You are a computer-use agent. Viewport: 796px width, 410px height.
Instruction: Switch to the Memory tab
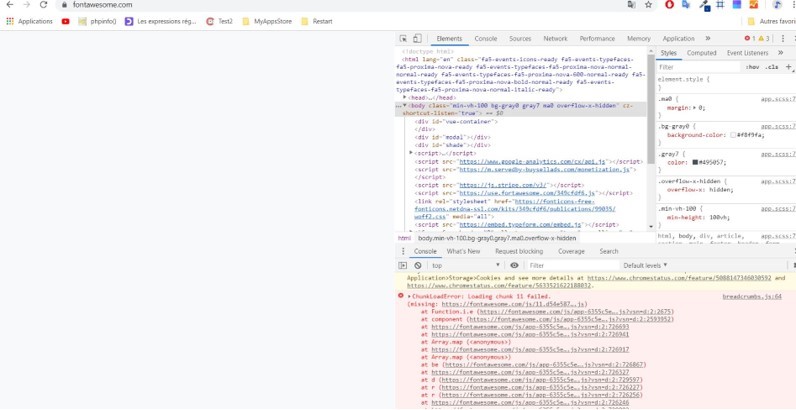[639, 39]
